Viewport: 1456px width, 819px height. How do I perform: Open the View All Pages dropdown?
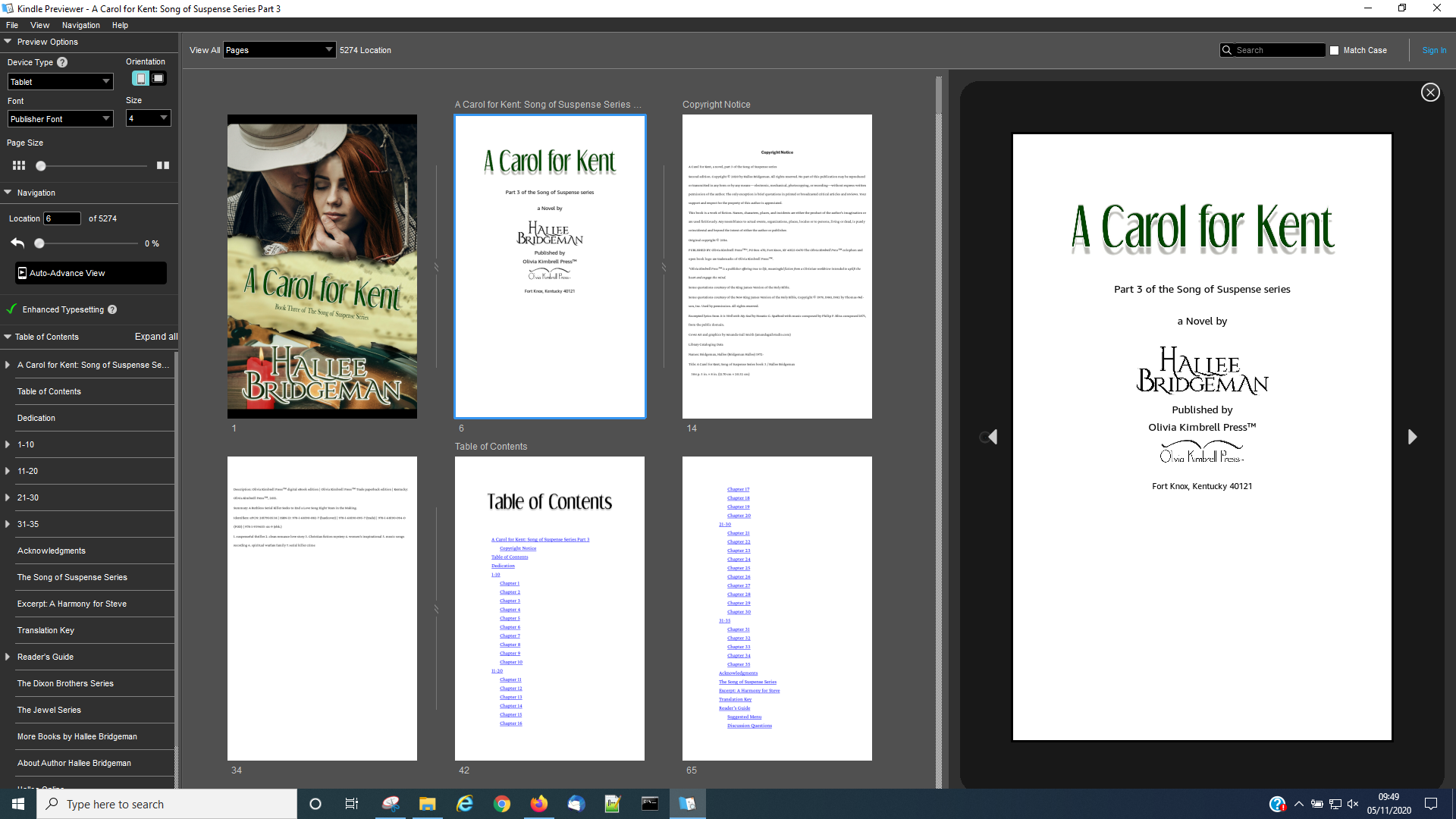pyautogui.click(x=279, y=50)
